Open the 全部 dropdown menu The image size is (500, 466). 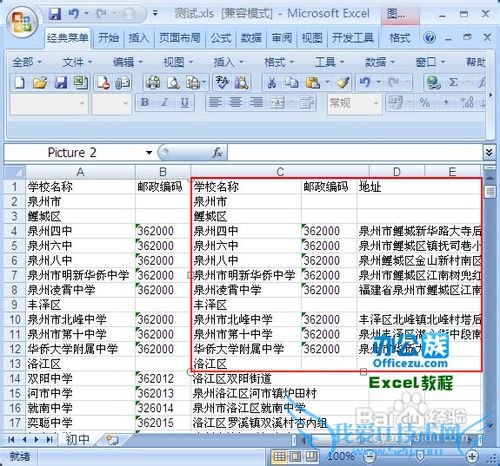[x=27, y=62]
